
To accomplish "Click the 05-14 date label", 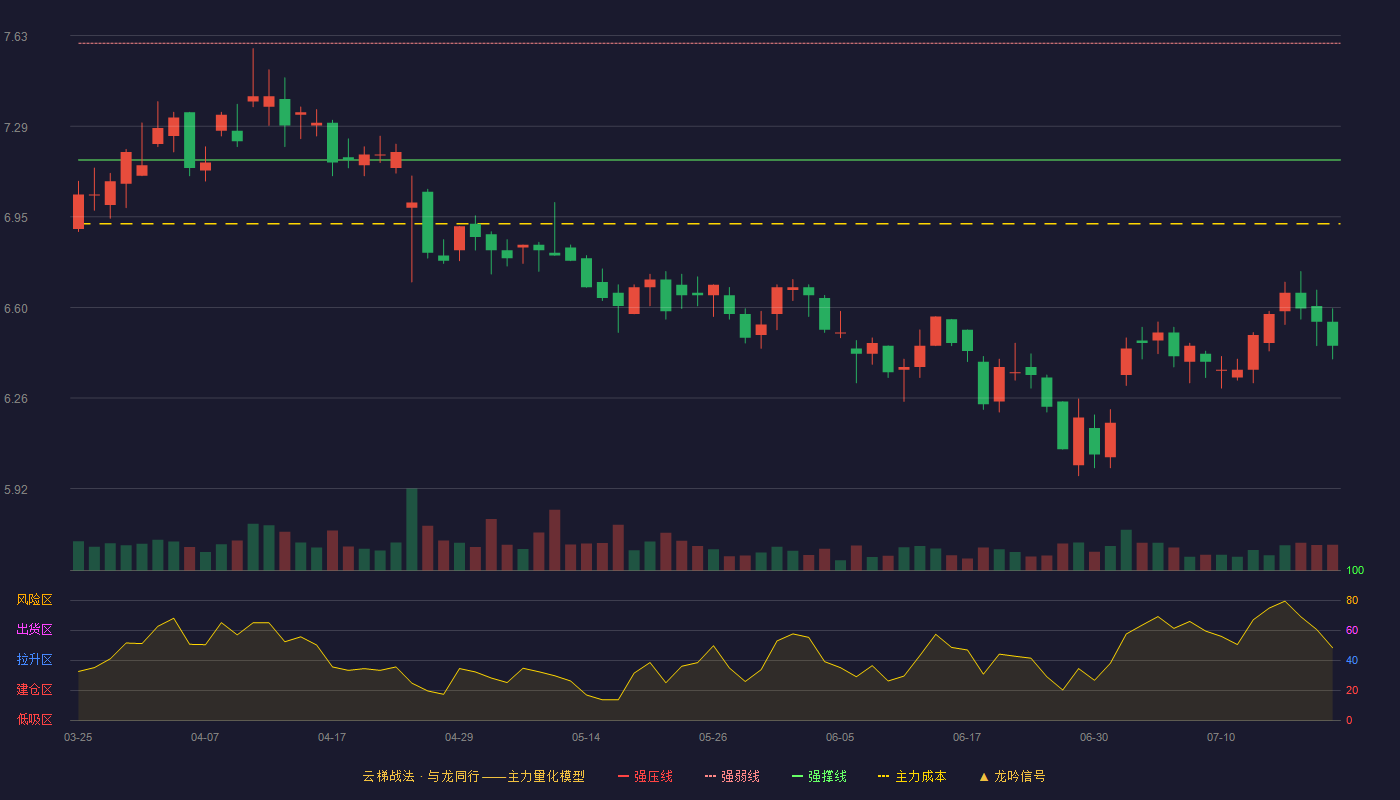I will (x=586, y=737).
